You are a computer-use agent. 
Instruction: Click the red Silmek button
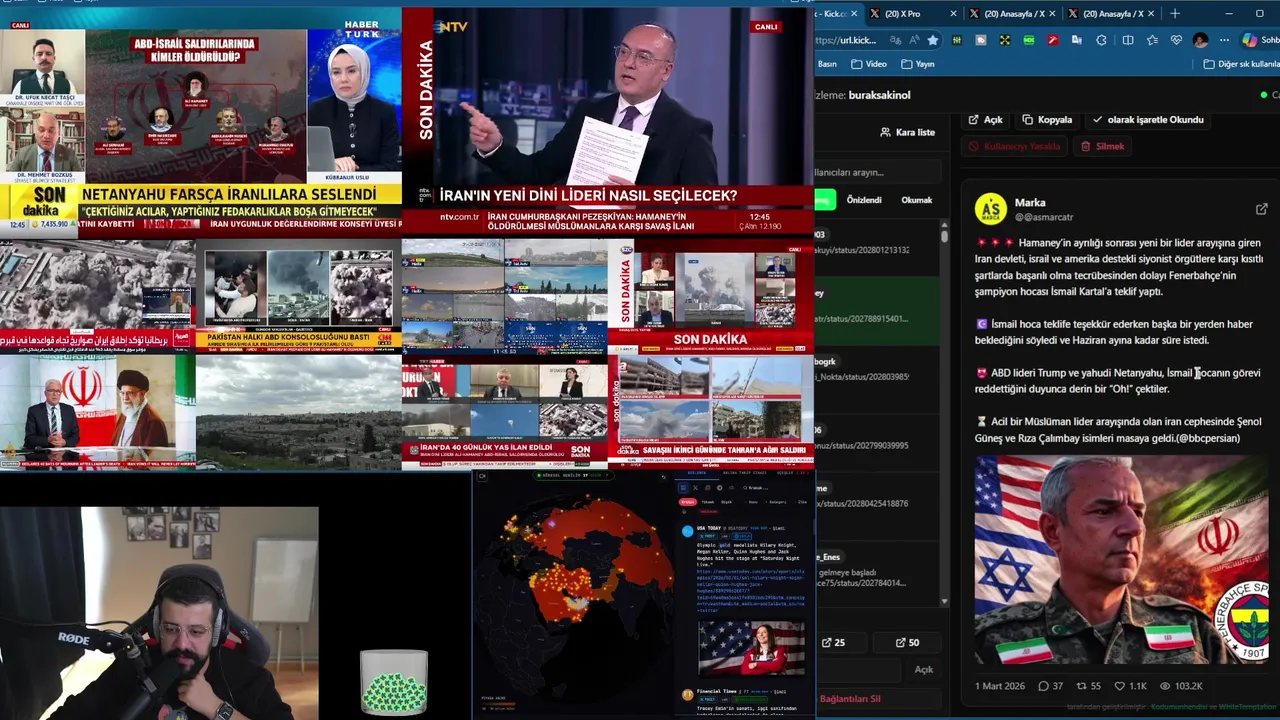pyautogui.click(x=1103, y=146)
